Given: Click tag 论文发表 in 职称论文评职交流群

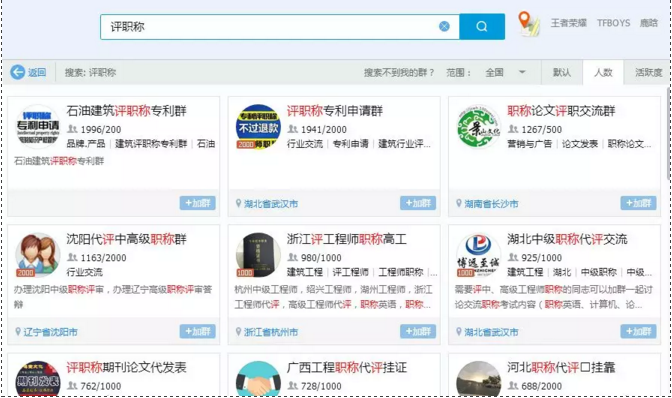Looking at the screenshot, I should [579, 144].
